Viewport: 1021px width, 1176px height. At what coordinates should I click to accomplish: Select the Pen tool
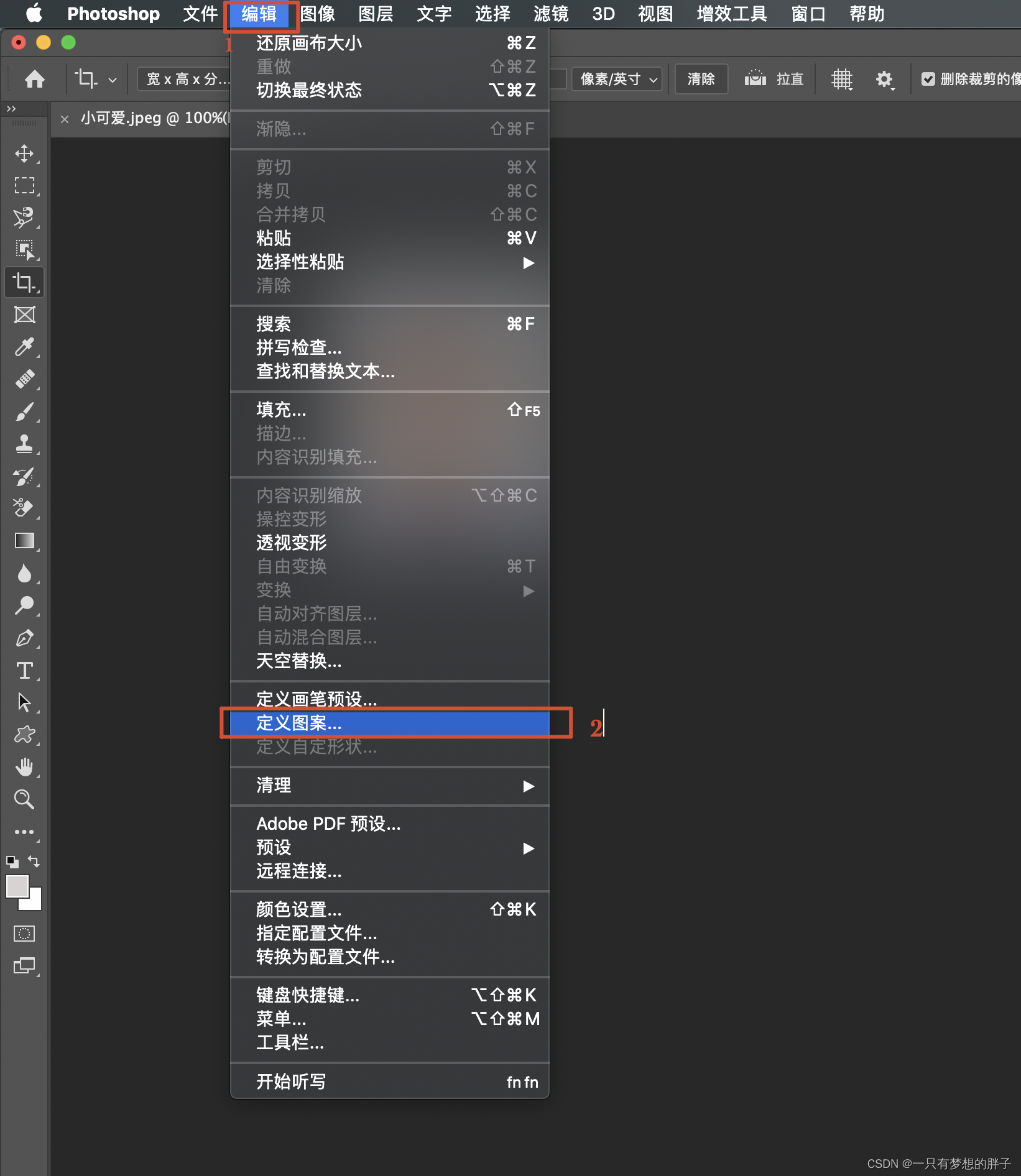pos(24,638)
